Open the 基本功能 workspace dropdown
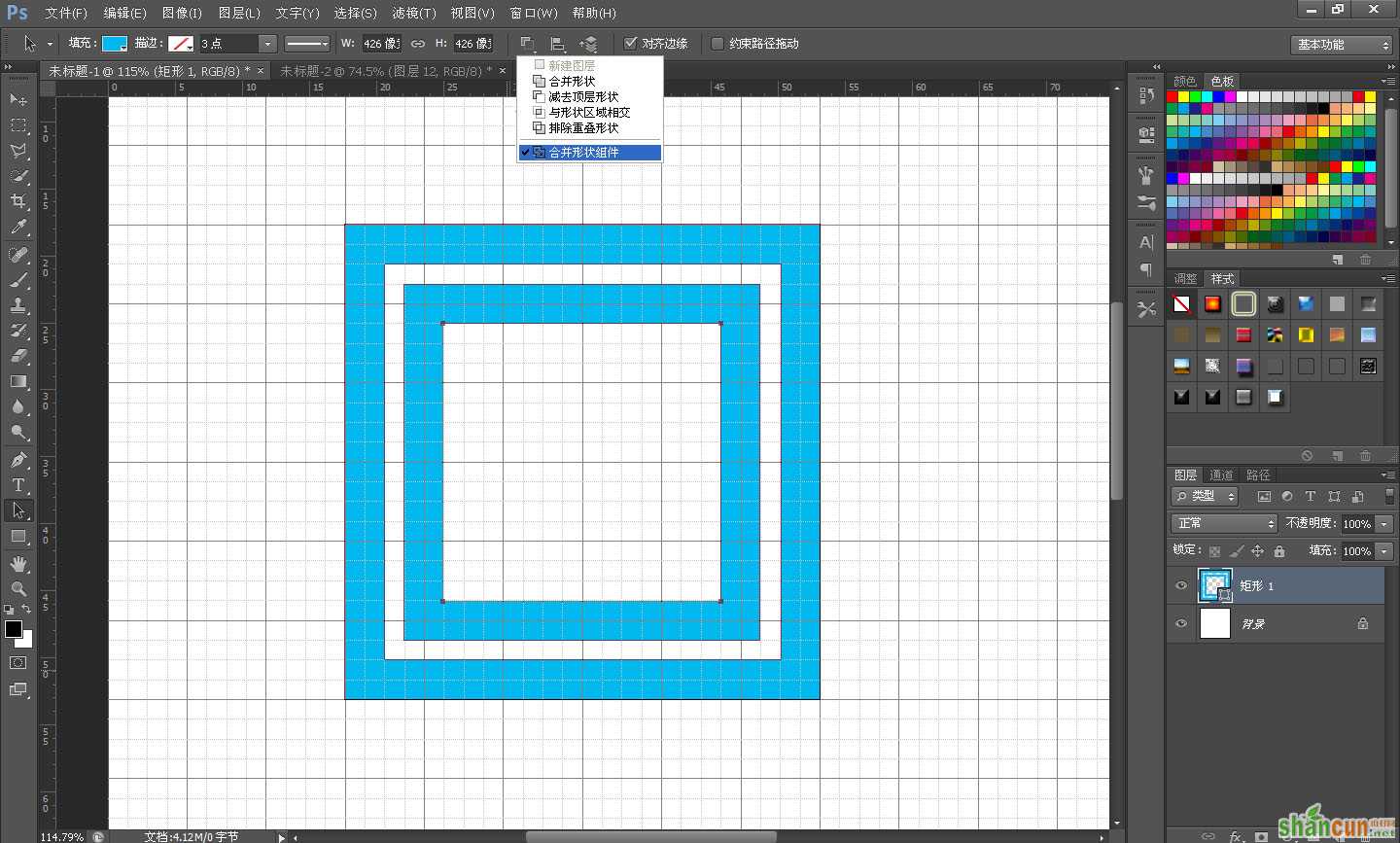Viewport: 1400px width, 843px height. tap(1343, 45)
